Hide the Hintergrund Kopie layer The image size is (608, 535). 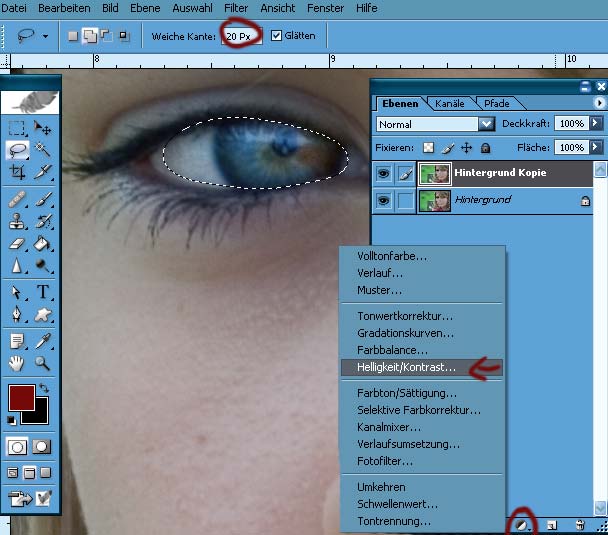pyautogui.click(x=385, y=174)
